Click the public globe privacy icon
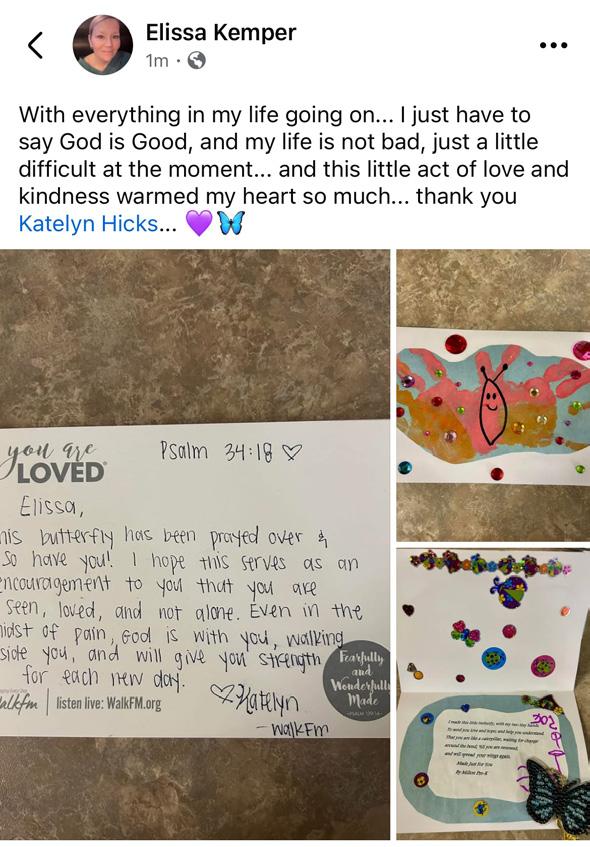This screenshot has height=847, width=590. [x=196, y=61]
